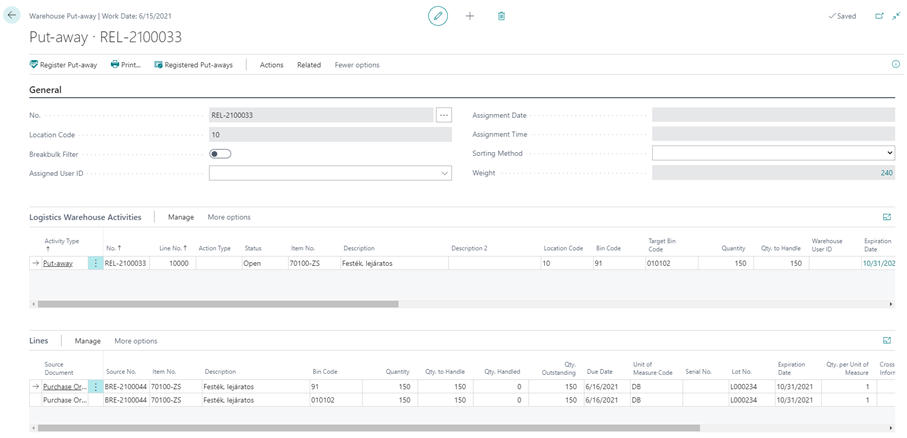Click Register Put-away button
The width and height of the screenshot is (907, 438).
(64, 65)
